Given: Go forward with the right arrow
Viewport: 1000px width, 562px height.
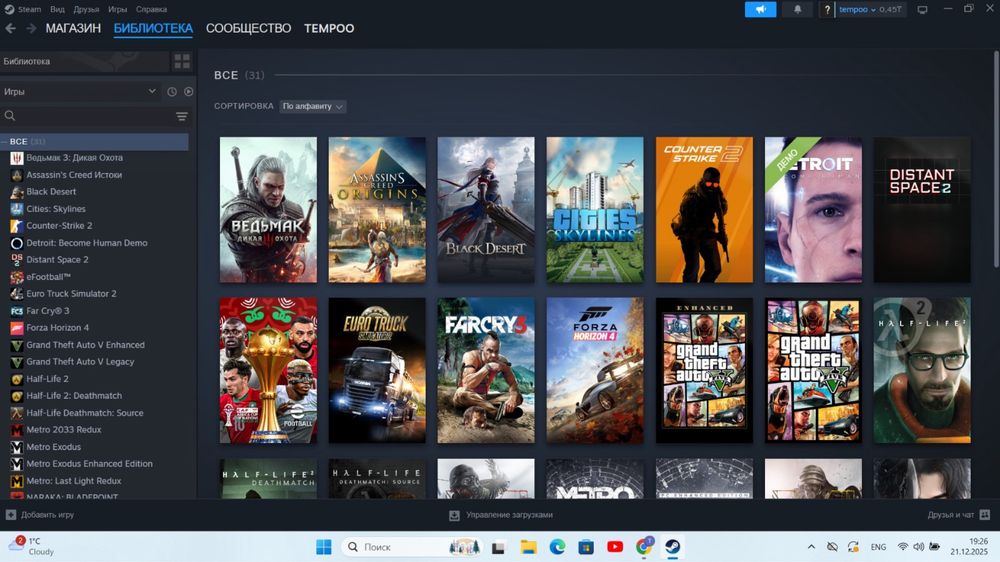Looking at the screenshot, I should click(x=31, y=28).
